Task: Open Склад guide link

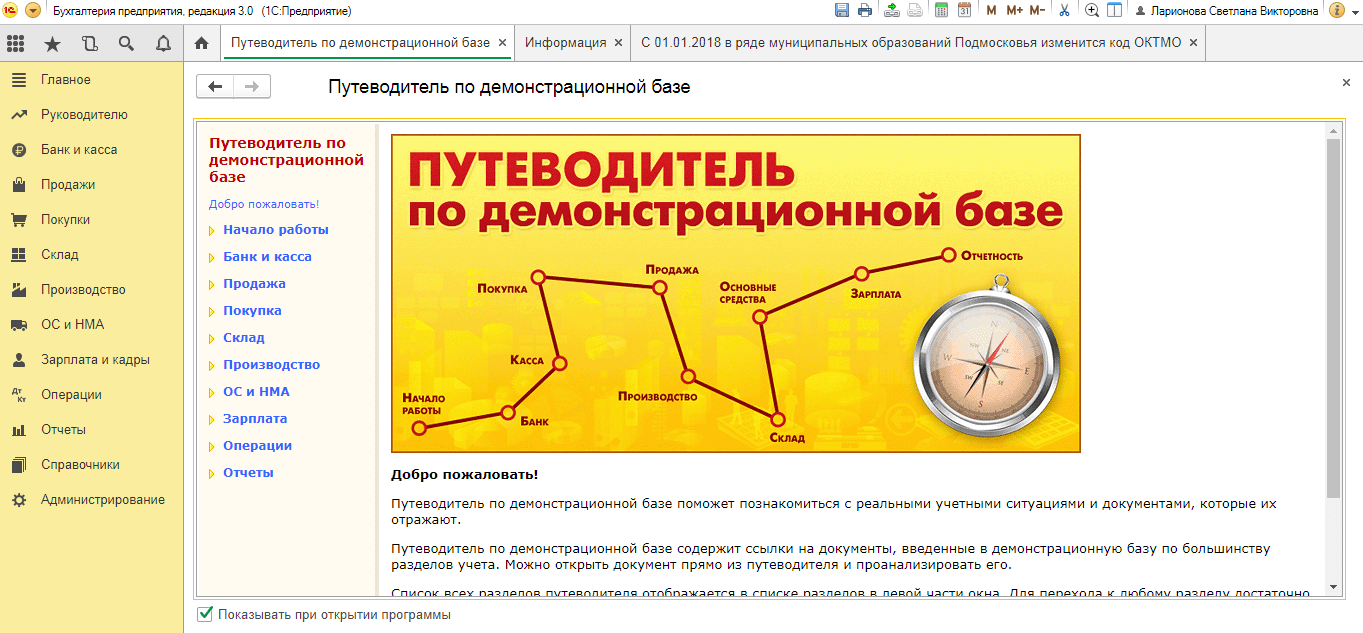Action: (x=244, y=338)
